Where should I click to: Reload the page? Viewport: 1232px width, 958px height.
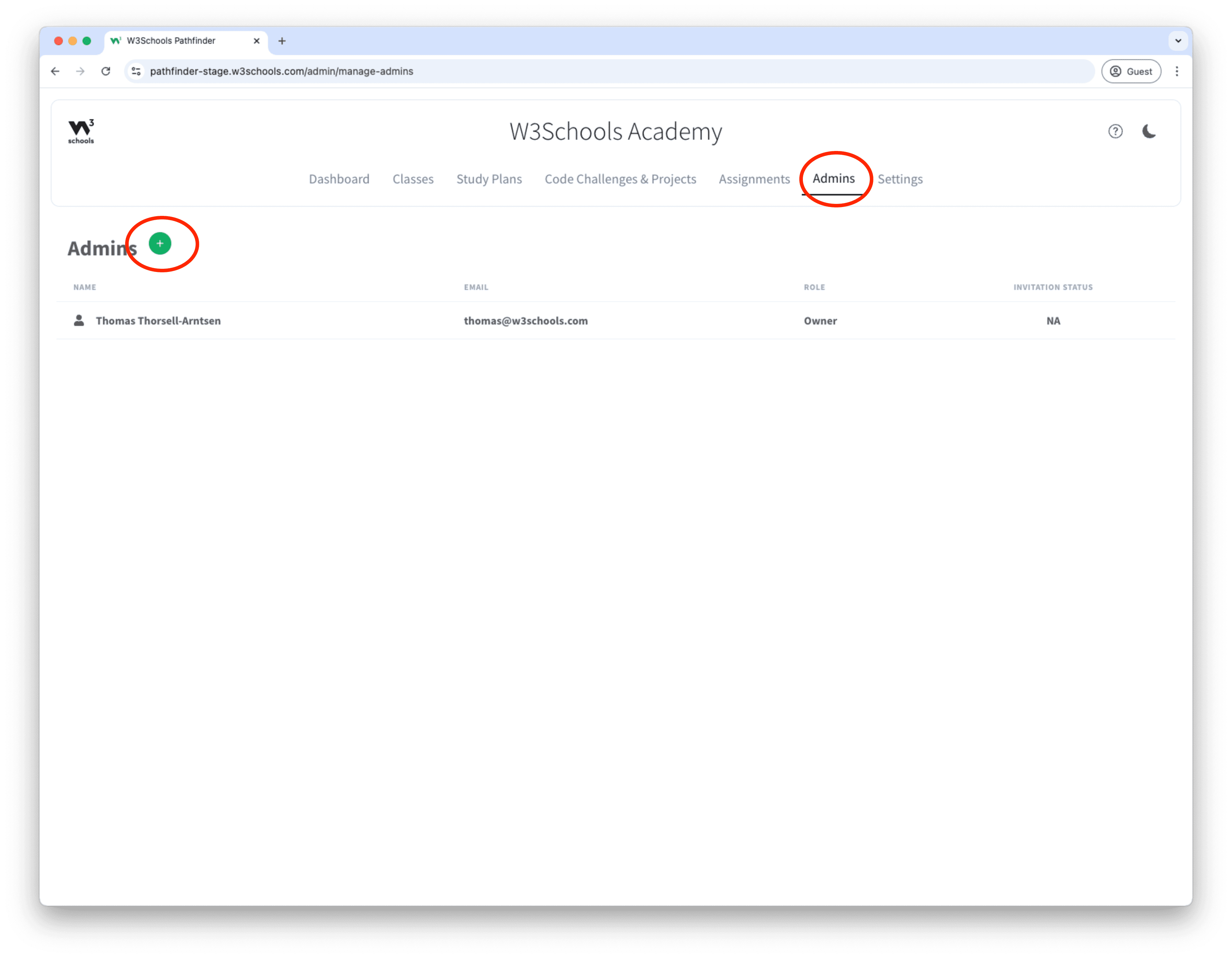pos(105,72)
